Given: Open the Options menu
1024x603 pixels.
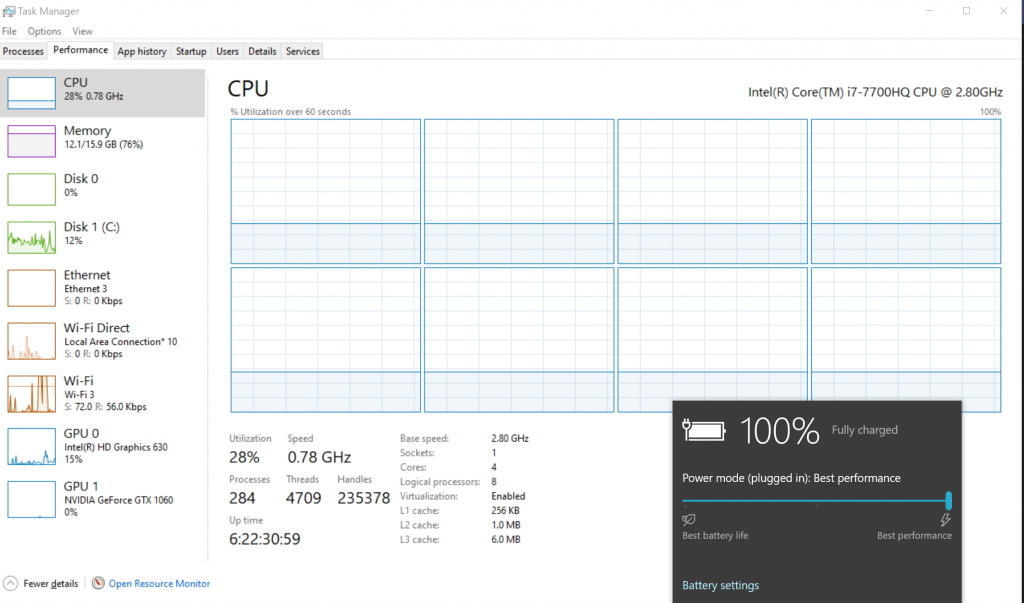Looking at the screenshot, I should tap(44, 31).
